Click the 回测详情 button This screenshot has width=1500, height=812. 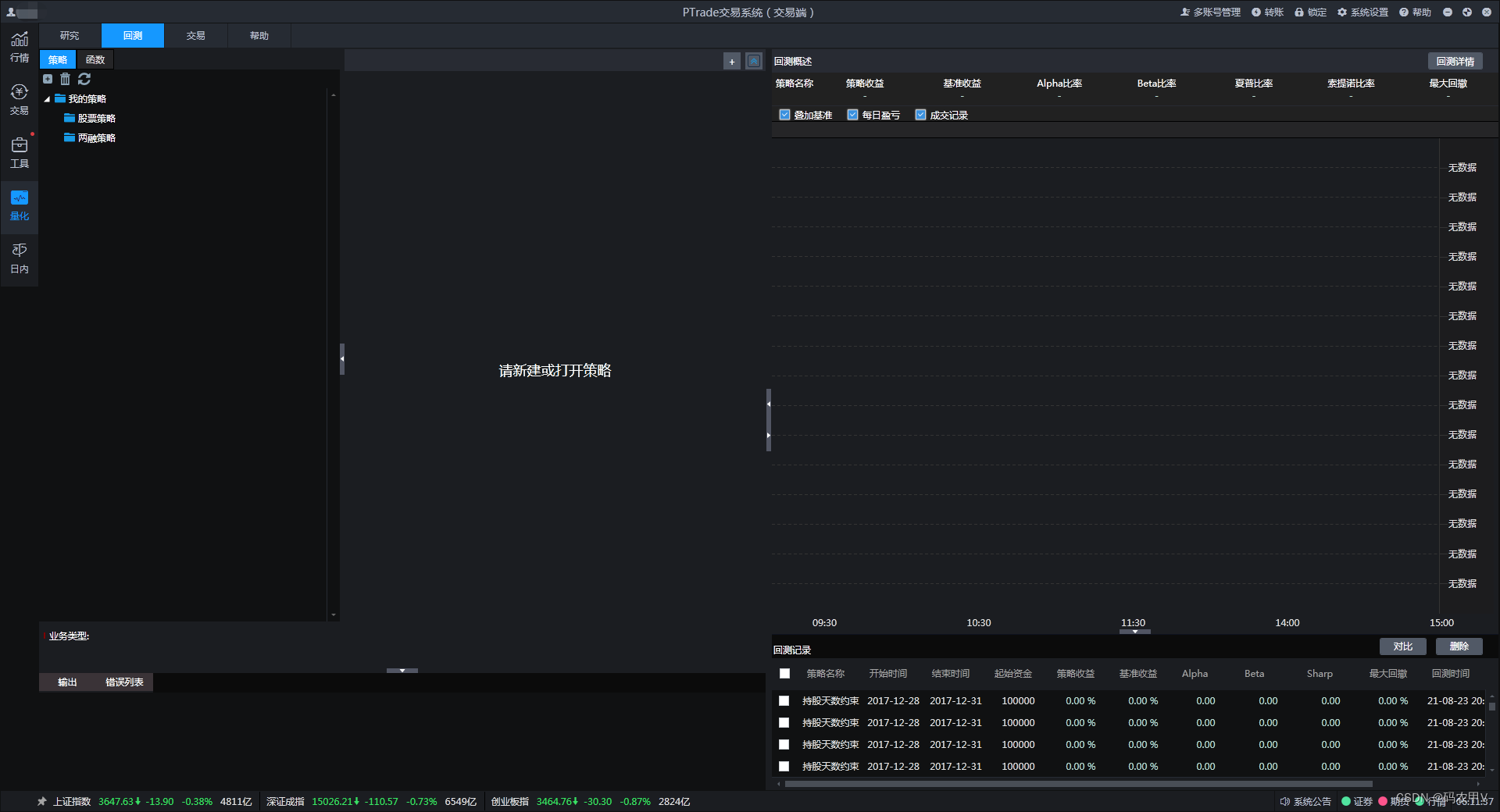tap(1455, 62)
